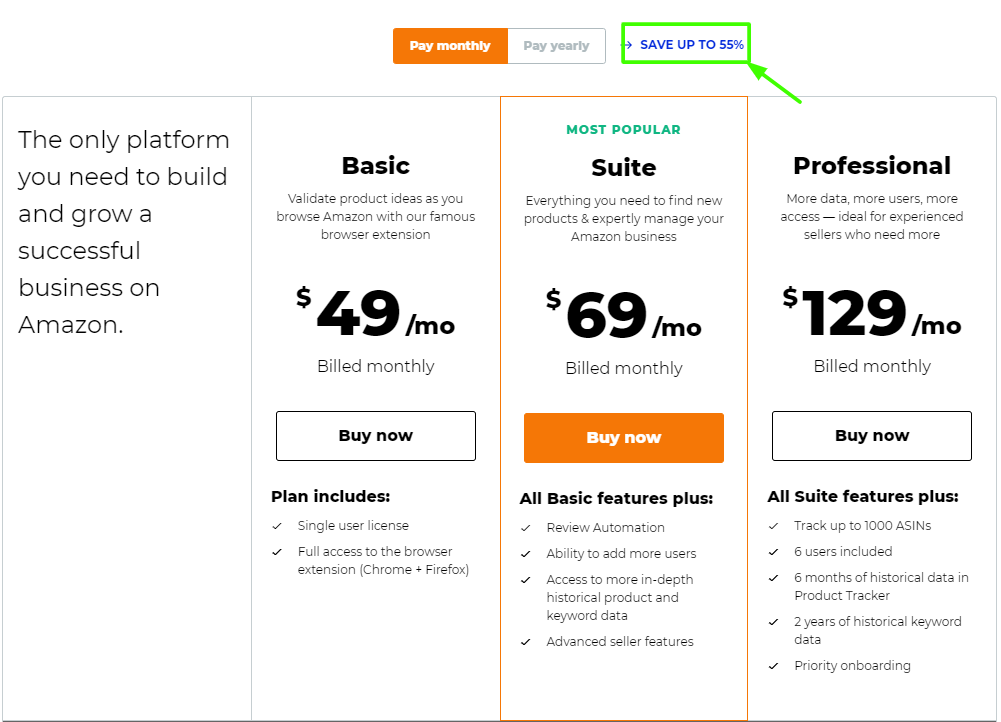1001x722 pixels.
Task: Click checkmark next to 6 users included
Action: 774,552
